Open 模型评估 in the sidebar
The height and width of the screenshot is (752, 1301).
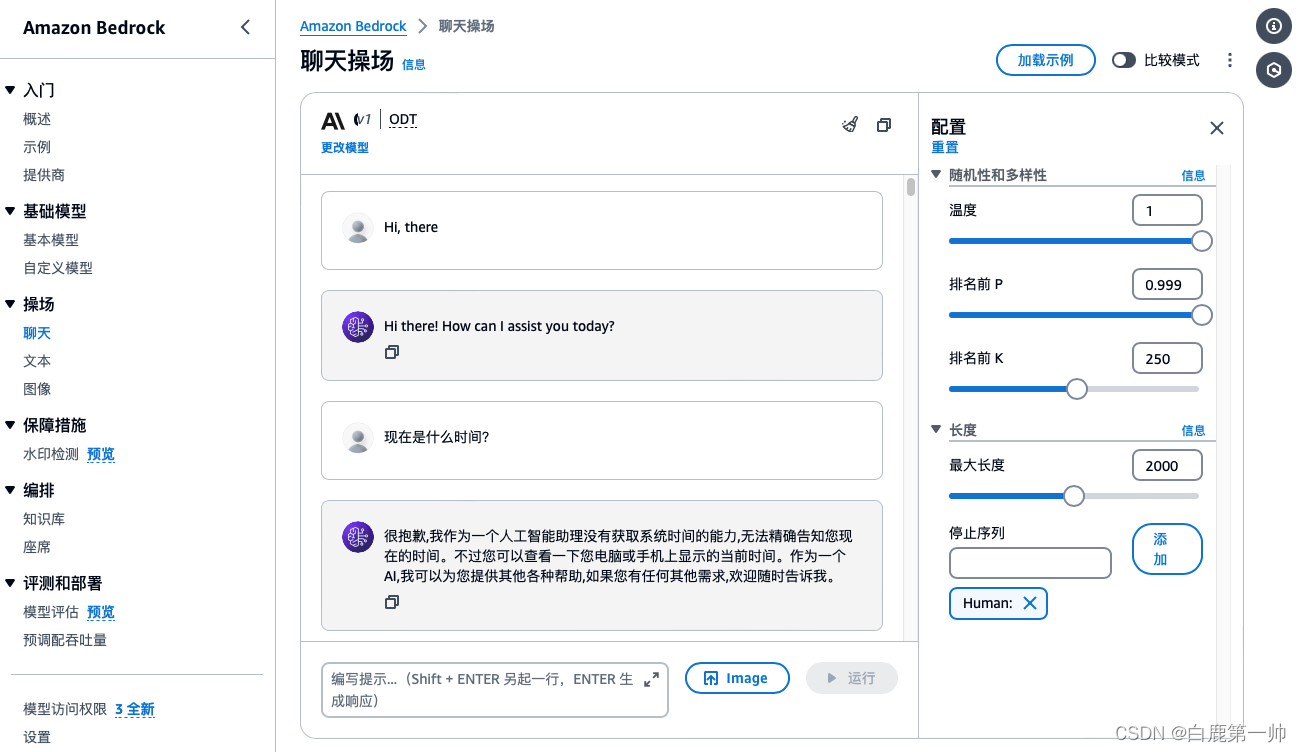pyautogui.click(x=51, y=612)
